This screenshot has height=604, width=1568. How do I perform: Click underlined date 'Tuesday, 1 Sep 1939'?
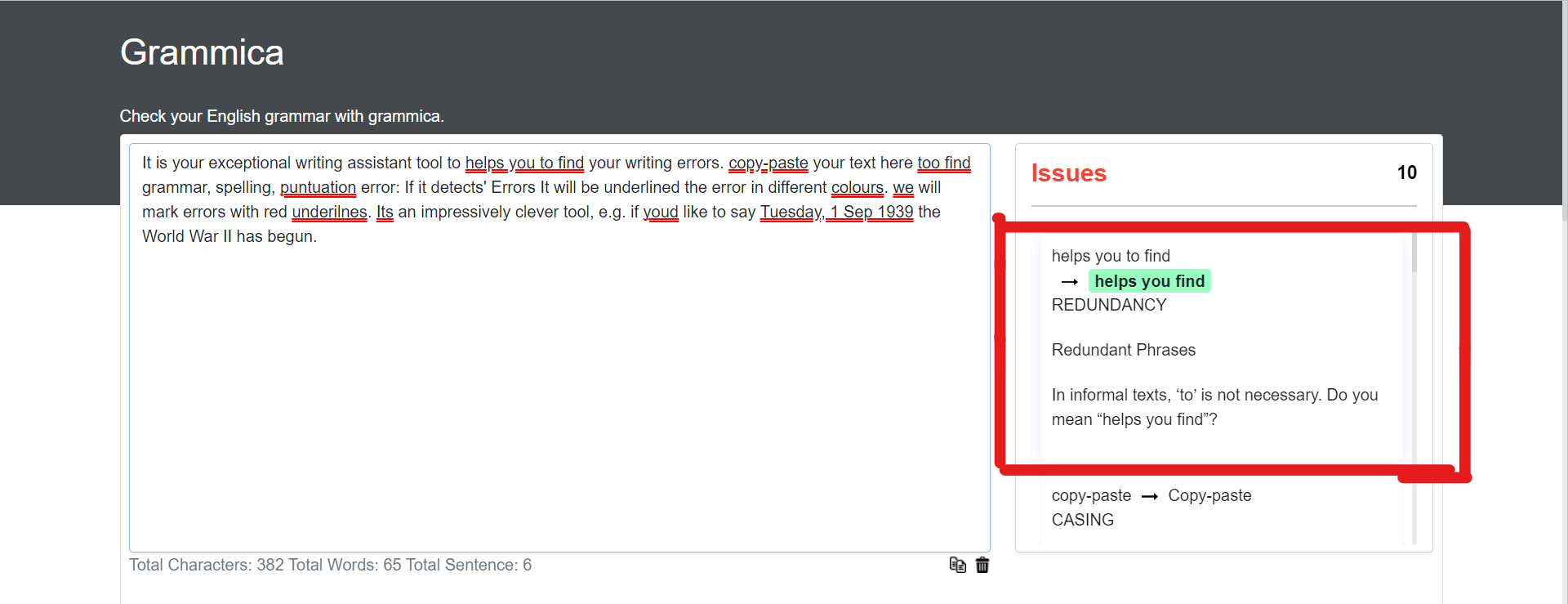pos(837,212)
